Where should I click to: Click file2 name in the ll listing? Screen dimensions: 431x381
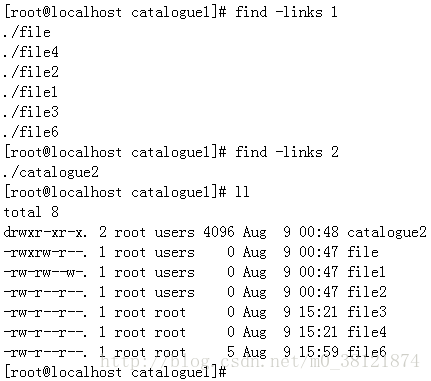(x=367, y=292)
